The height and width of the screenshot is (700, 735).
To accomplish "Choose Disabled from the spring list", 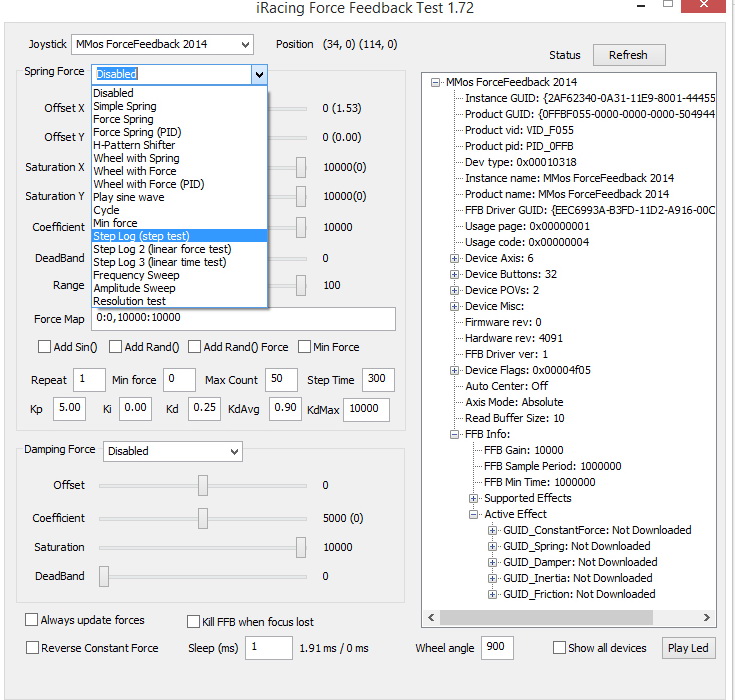I will (180, 93).
